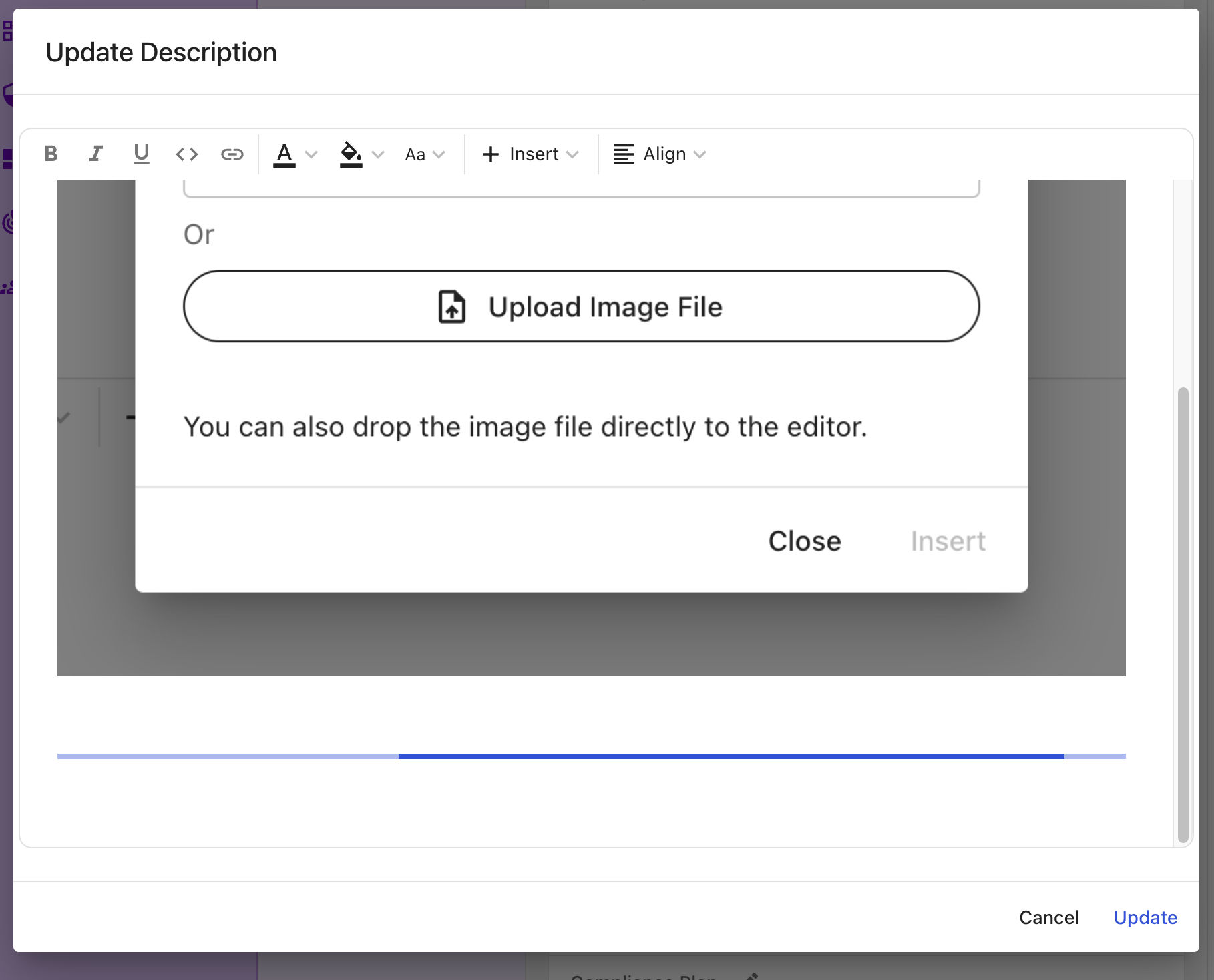This screenshot has width=1214, height=980.
Task: Click the Upload Image File button
Action: point(582,306)
